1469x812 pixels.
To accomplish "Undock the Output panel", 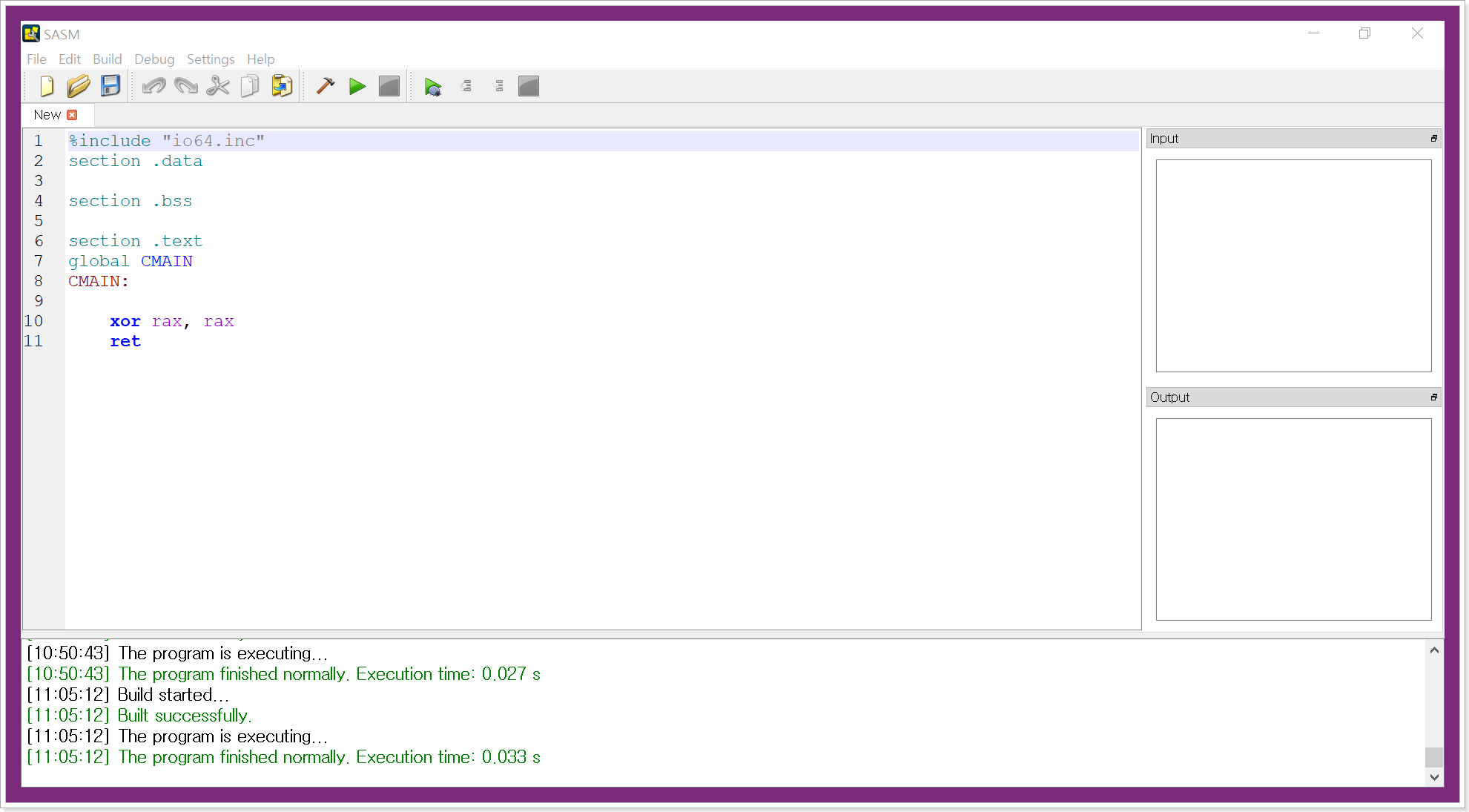I will click(x=1433, y=397).
